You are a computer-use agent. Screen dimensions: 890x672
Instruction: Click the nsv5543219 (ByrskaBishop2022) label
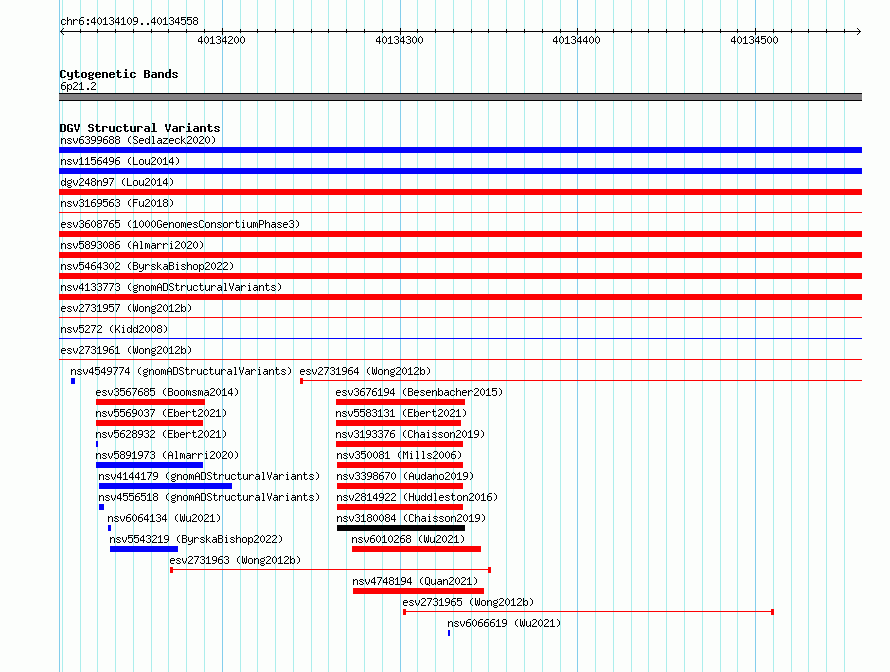pos(196,539)
